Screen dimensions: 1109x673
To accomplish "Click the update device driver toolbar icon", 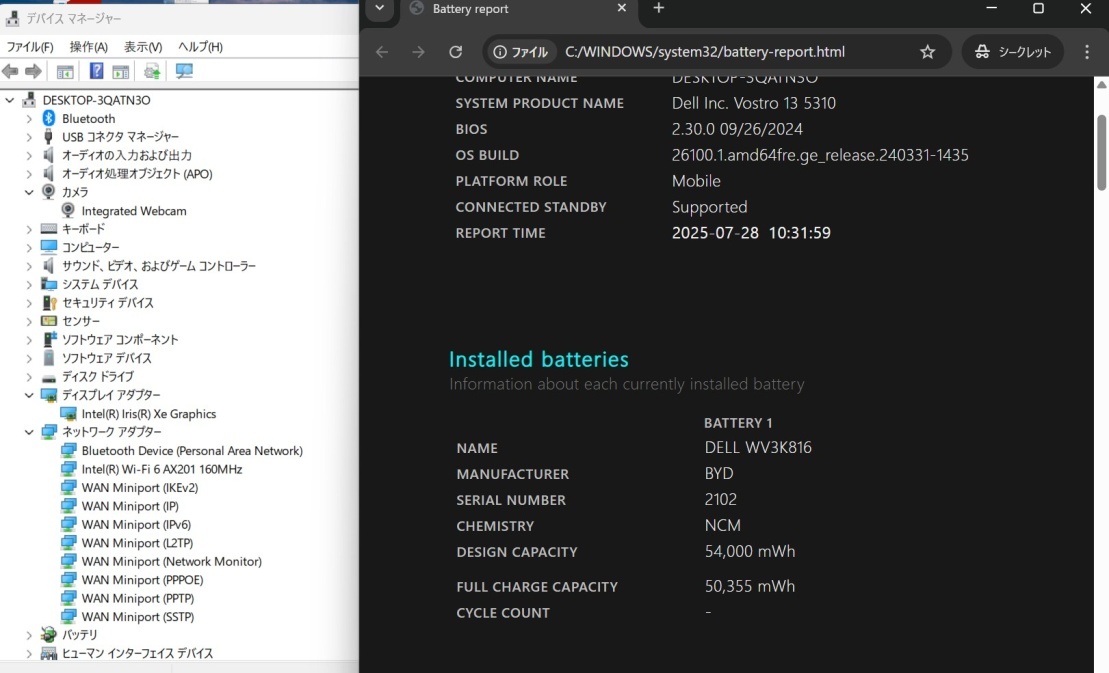I will (152, 71).
